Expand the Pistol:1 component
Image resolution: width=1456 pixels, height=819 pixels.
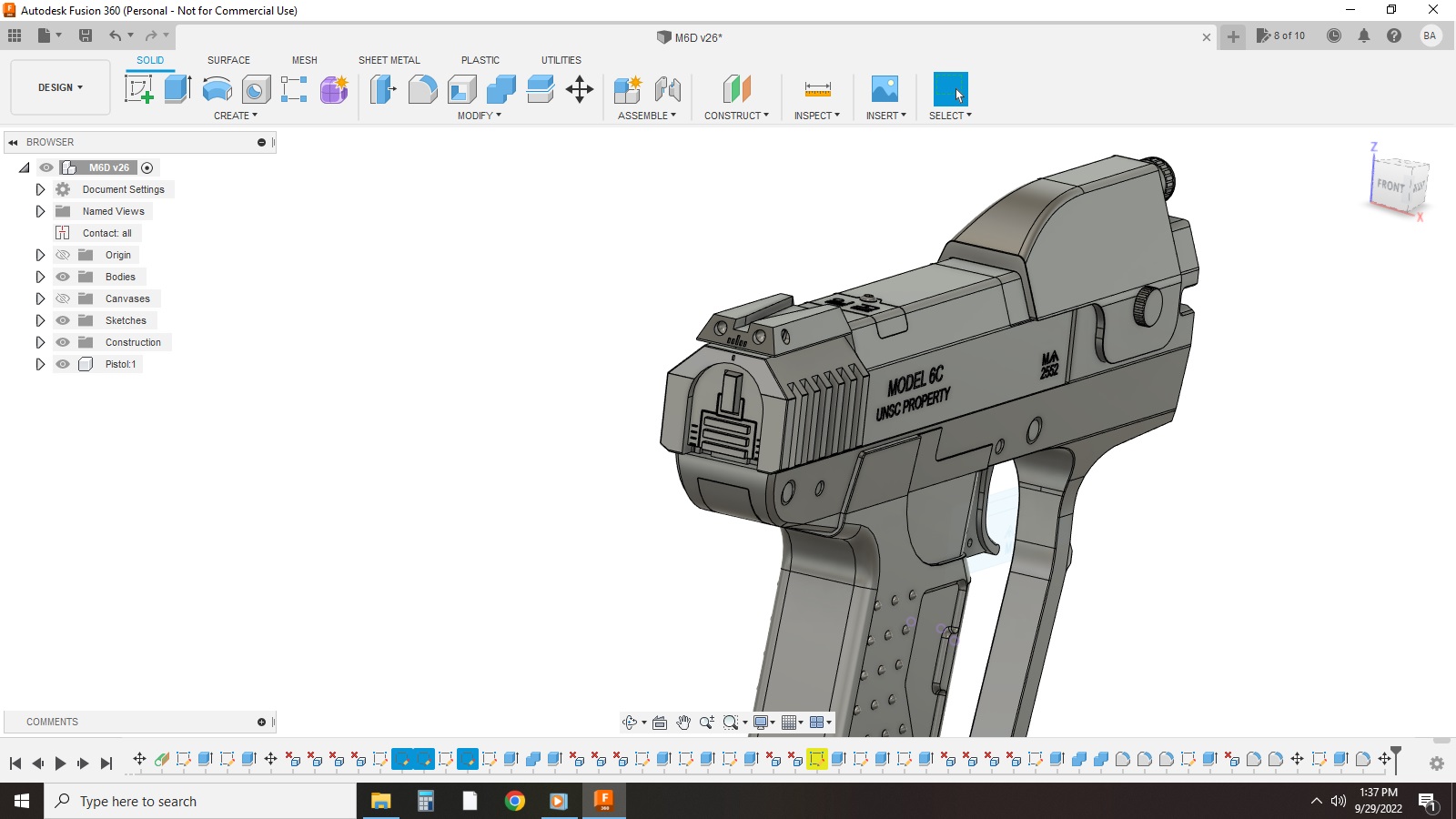click(x=40, y=364)
